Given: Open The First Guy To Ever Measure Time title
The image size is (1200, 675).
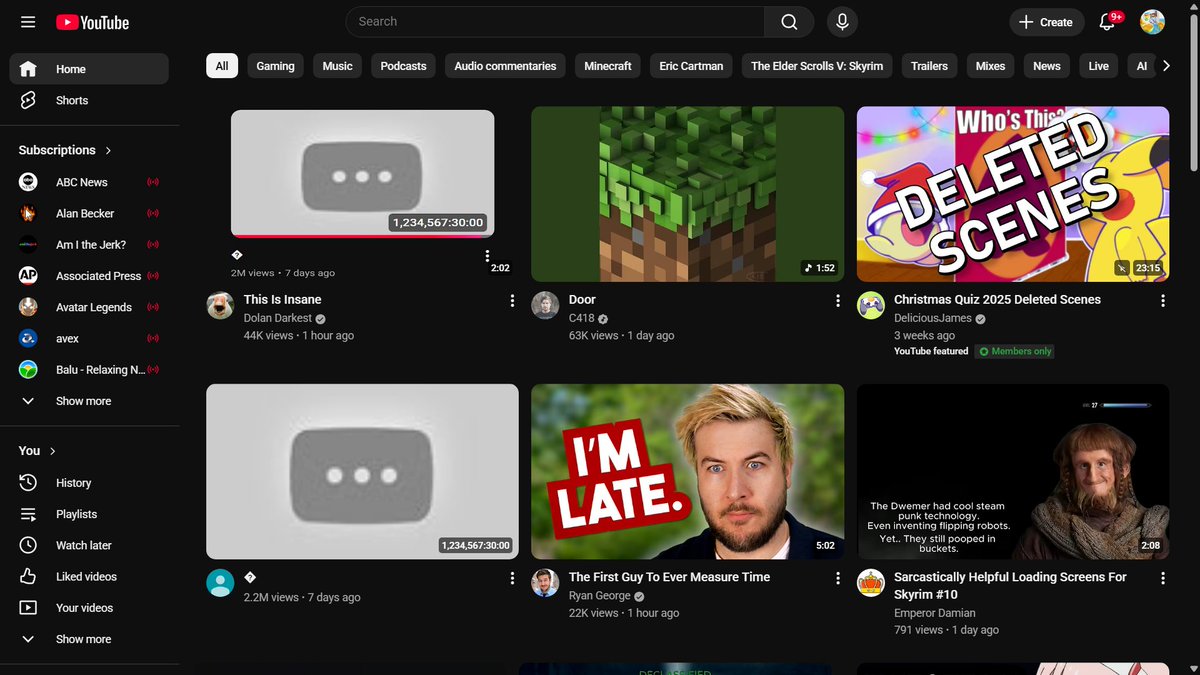Looking at the screenshot, I should [669, 577].
